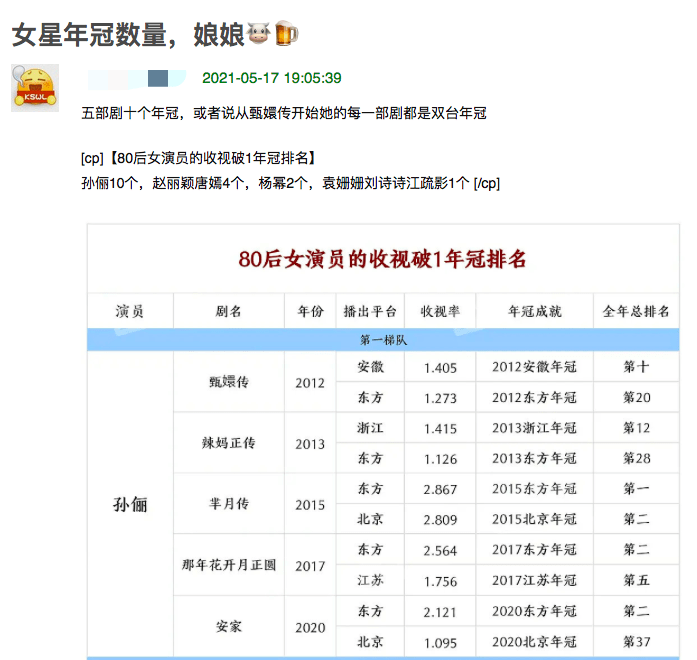Click the year cell 2017
697x660 pixels.
click(310, 566)
